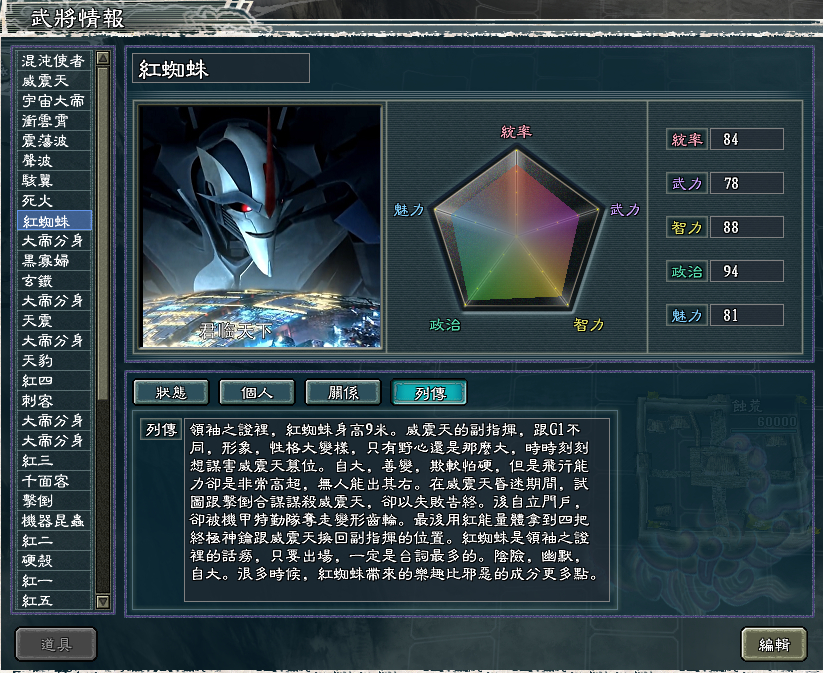Choose 機器昆蟲 in officer list
This screenshot has height=673, width=823.
pos(54,521)
